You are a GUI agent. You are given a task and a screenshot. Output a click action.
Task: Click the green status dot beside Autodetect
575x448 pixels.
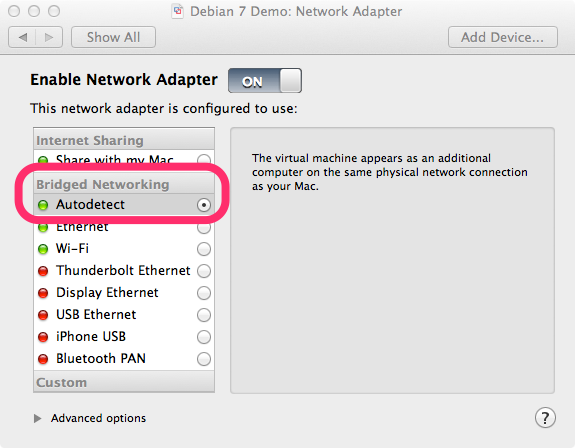[x=43, y=205]
